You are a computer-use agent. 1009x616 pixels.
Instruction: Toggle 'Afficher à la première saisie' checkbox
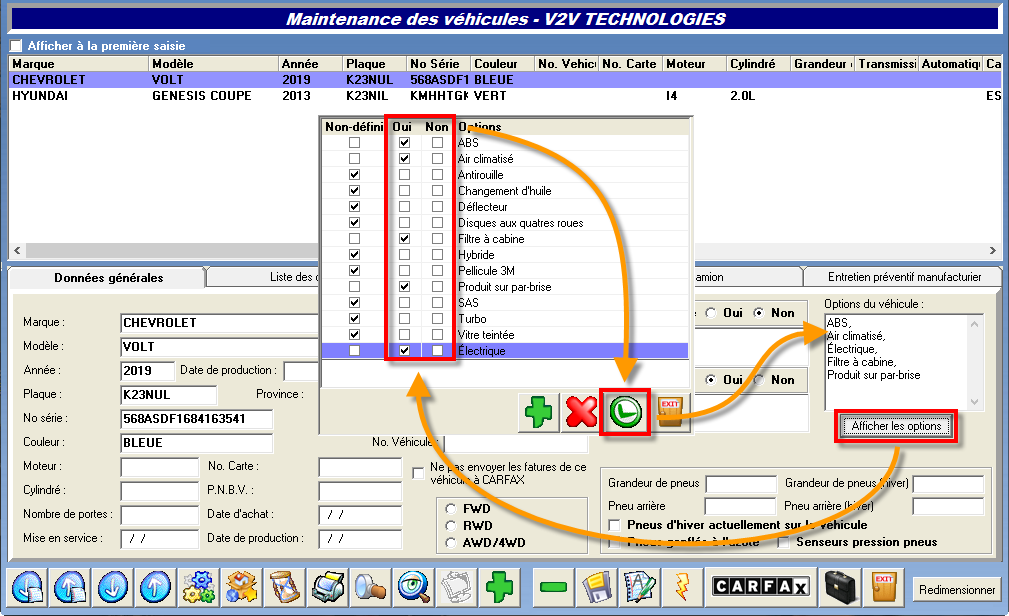[x=17, y=46]
